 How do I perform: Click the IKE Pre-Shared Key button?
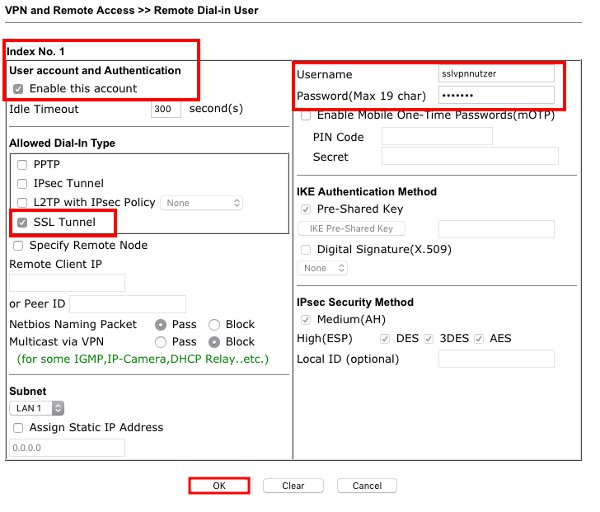351,229
